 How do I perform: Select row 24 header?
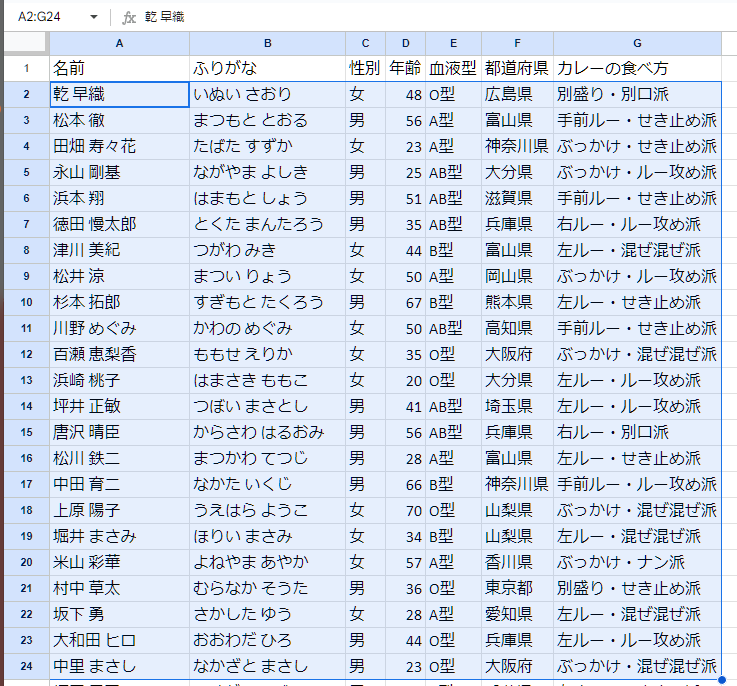[24, 666]
